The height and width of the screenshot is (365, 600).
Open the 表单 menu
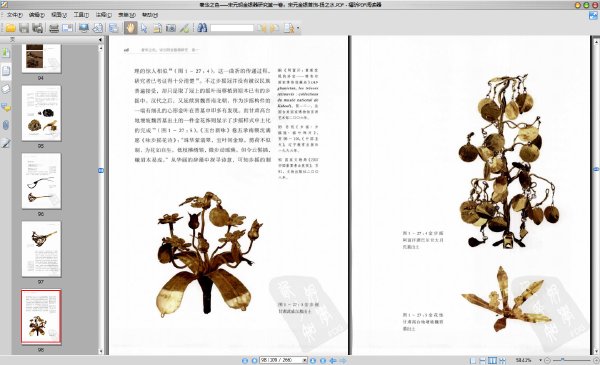127,15
